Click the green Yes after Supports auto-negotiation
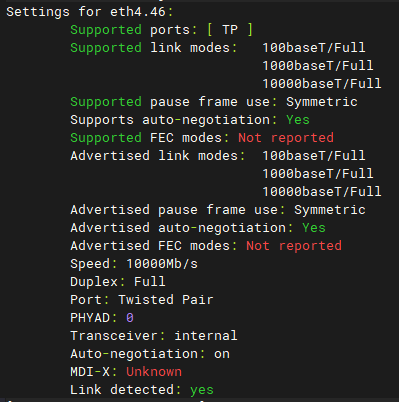Viewport: 399px width, 402px height. pyautogui.click(x=298, y=120)
